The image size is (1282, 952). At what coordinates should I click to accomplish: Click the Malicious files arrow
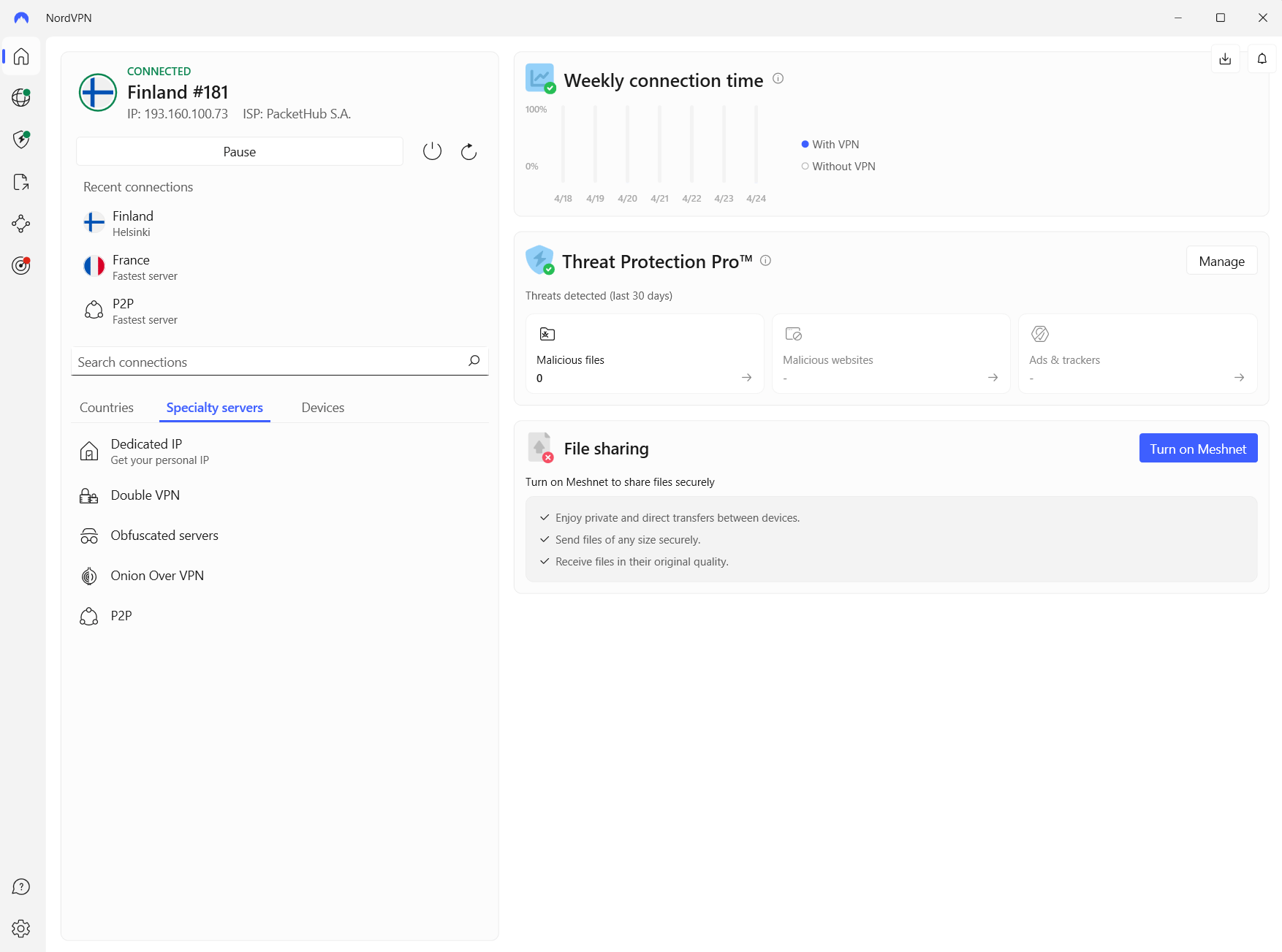pyautogui.click(x=747, y=378)
